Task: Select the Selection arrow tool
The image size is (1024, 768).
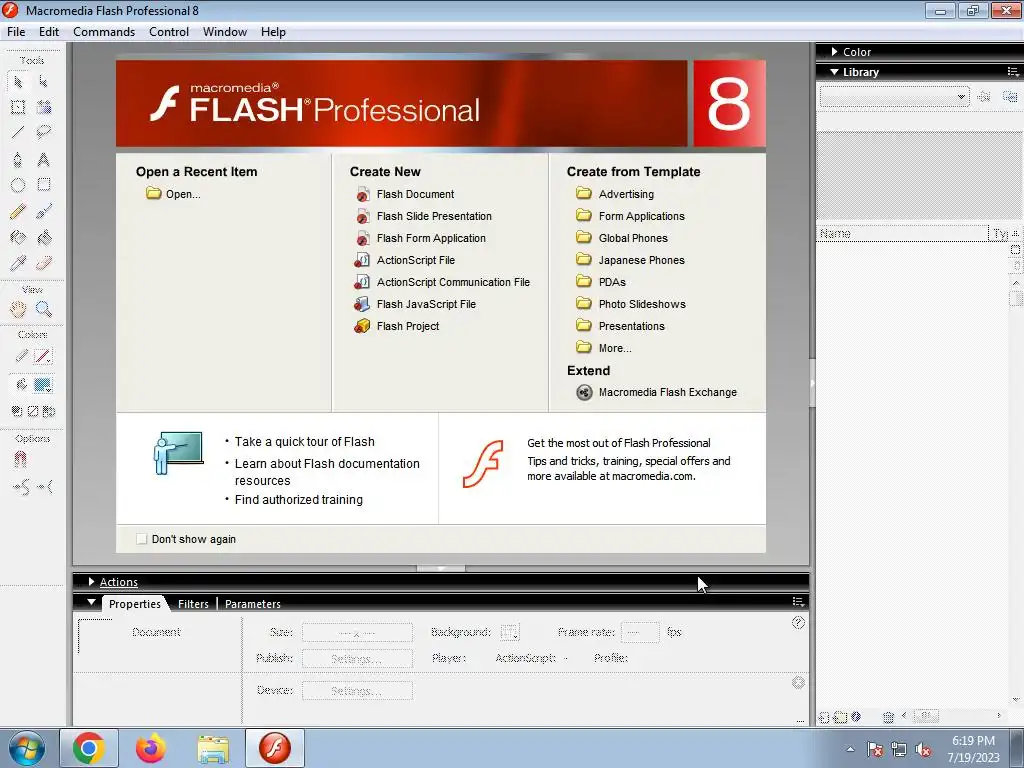Action: (x=18, y=82)
